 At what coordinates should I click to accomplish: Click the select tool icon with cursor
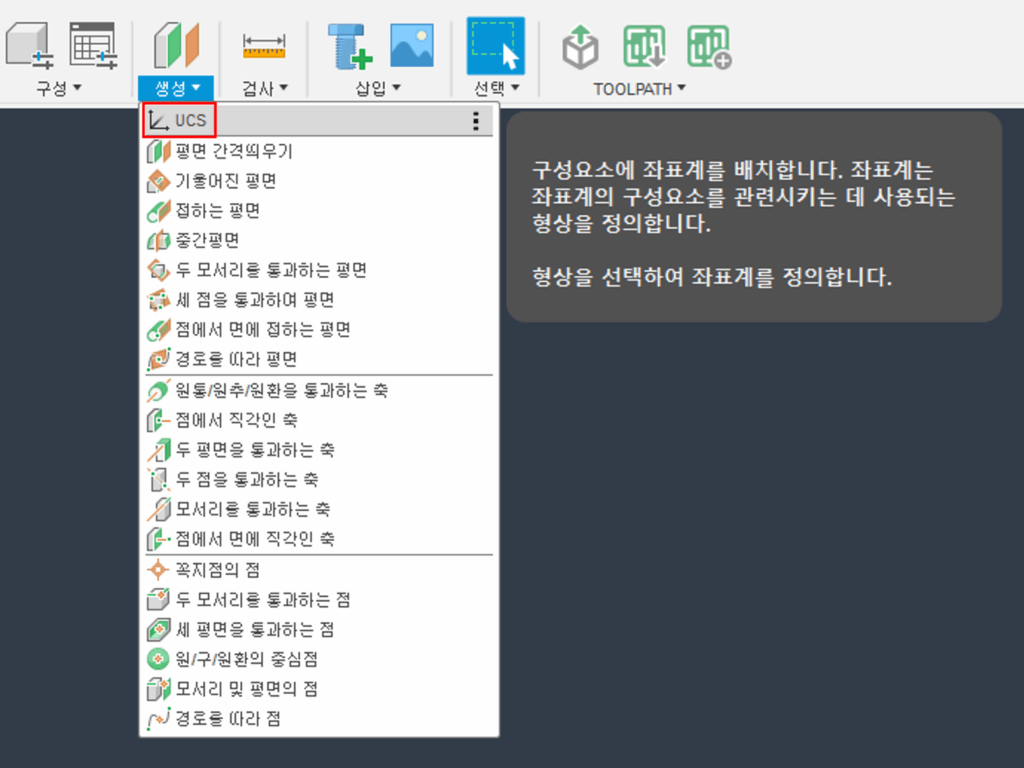(x=495, y=45)
